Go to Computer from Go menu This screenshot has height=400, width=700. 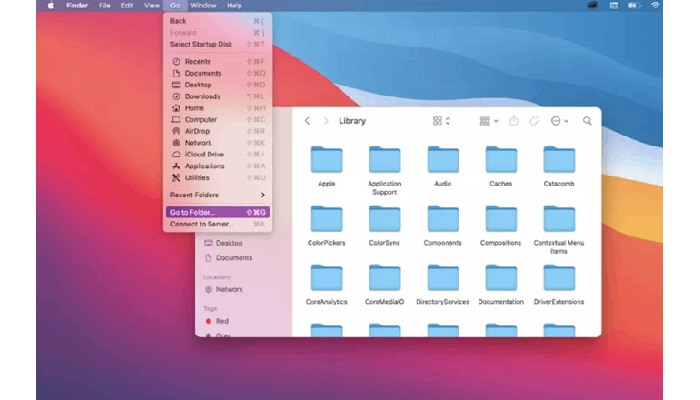pos(217,120)
